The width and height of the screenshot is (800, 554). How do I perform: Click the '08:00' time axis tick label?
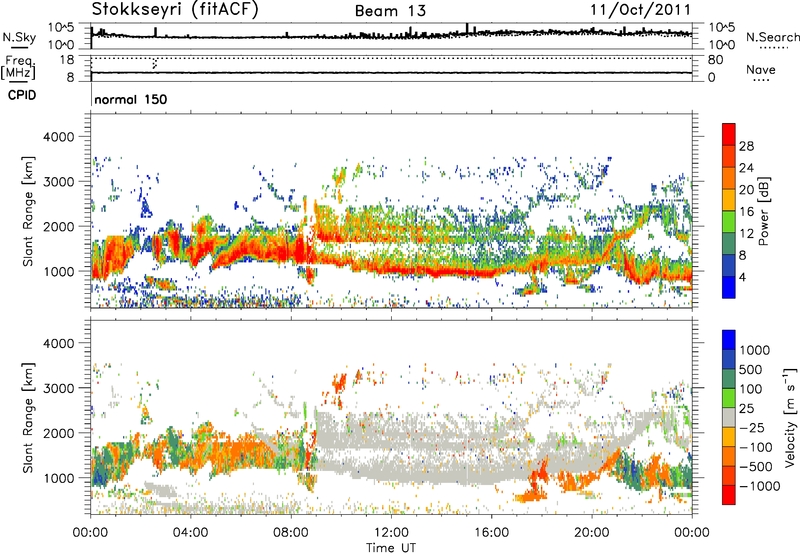pyautogui.click(x=290, y=533)
